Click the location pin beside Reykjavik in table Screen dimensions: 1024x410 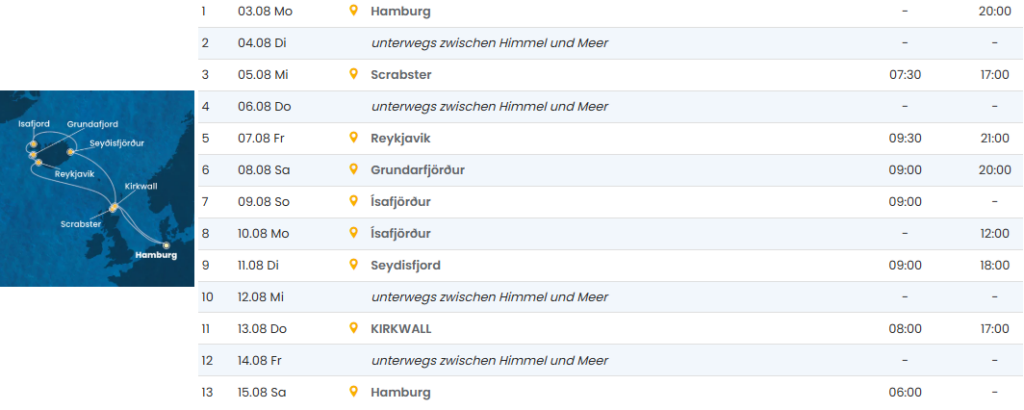click(x=353, y=138)
